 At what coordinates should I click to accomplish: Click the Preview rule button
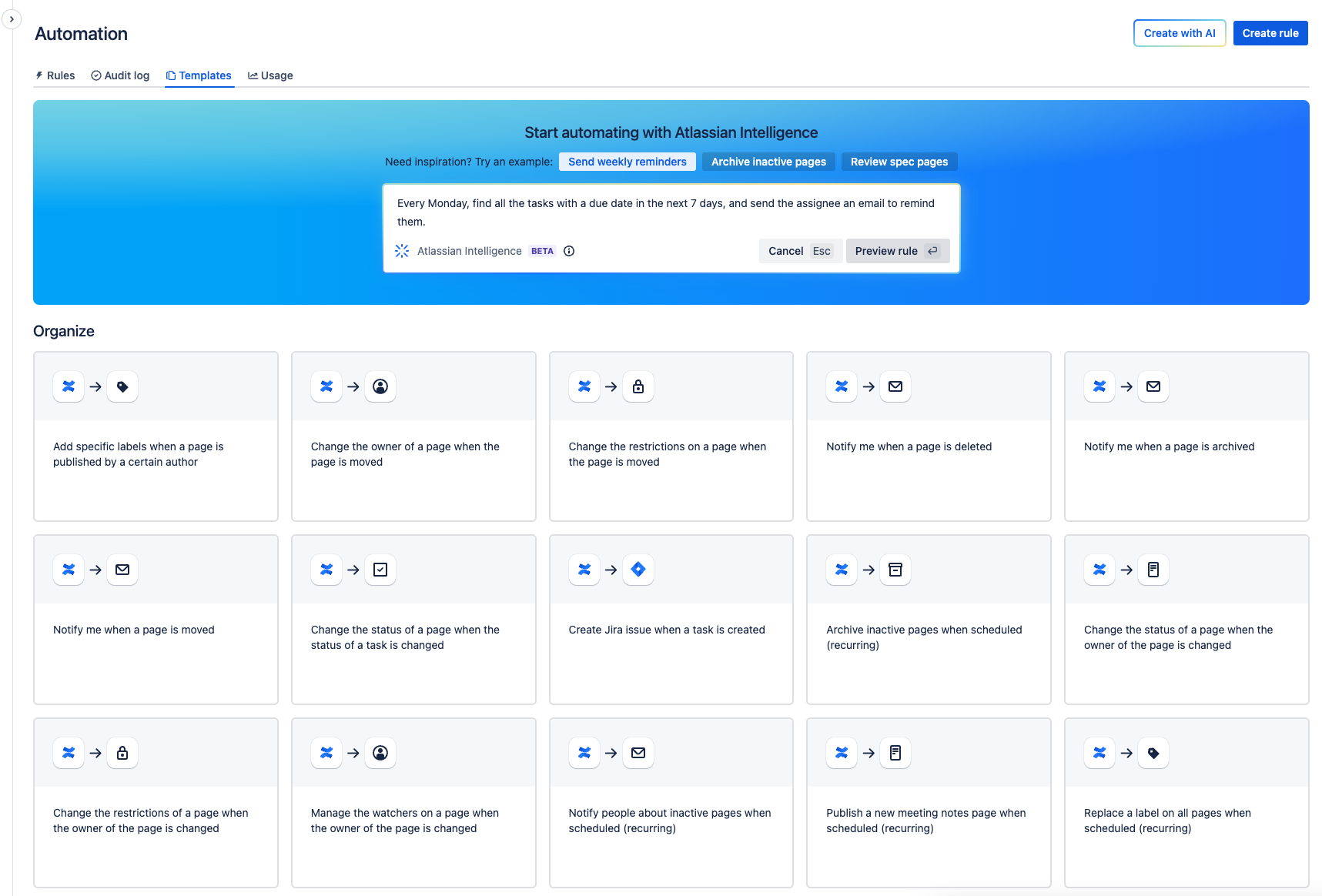pos(898,251)
